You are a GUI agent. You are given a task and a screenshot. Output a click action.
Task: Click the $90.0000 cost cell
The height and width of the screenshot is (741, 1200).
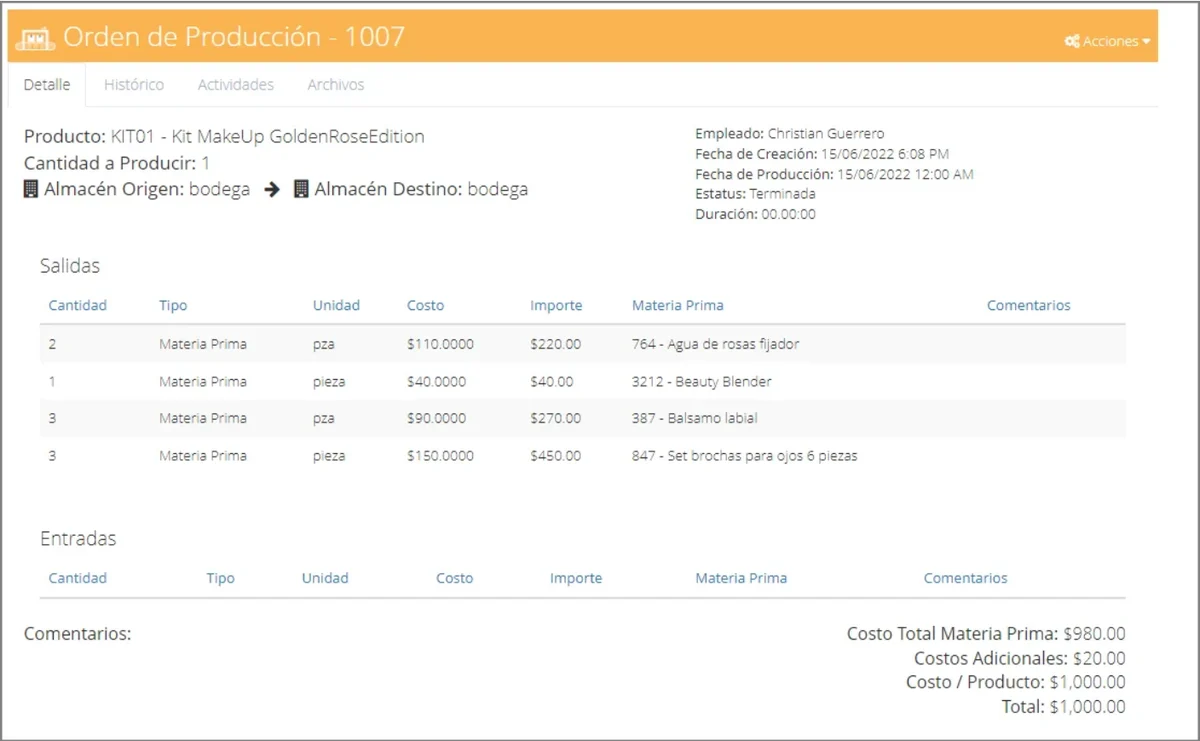pos(436,419)
